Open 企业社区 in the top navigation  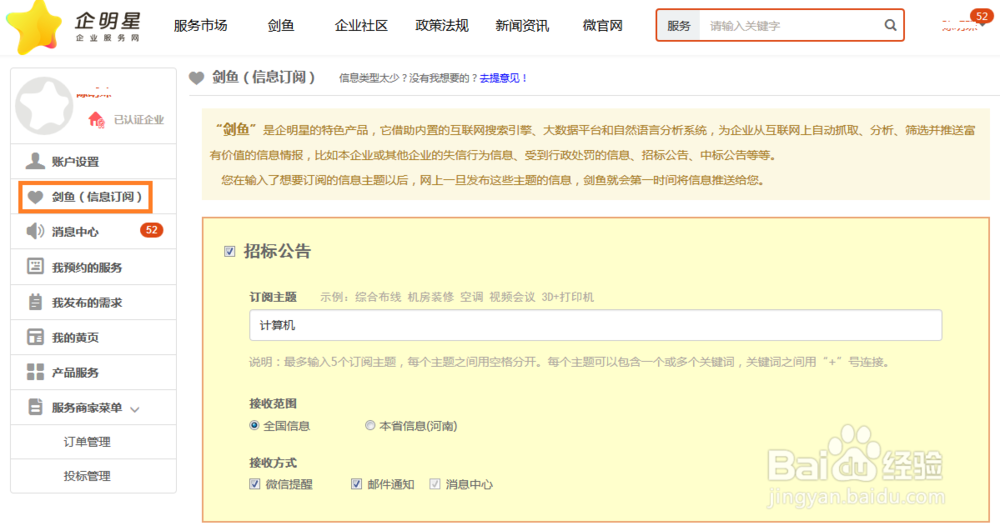(x=361, y=25)
